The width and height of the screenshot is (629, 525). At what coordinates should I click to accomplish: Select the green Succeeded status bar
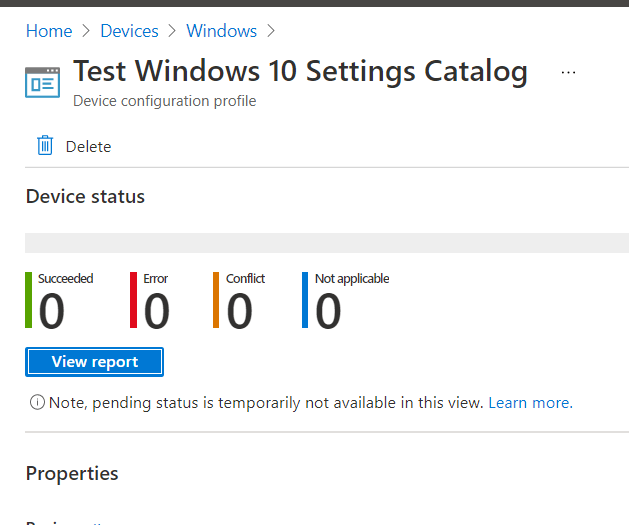click(29, 300)
